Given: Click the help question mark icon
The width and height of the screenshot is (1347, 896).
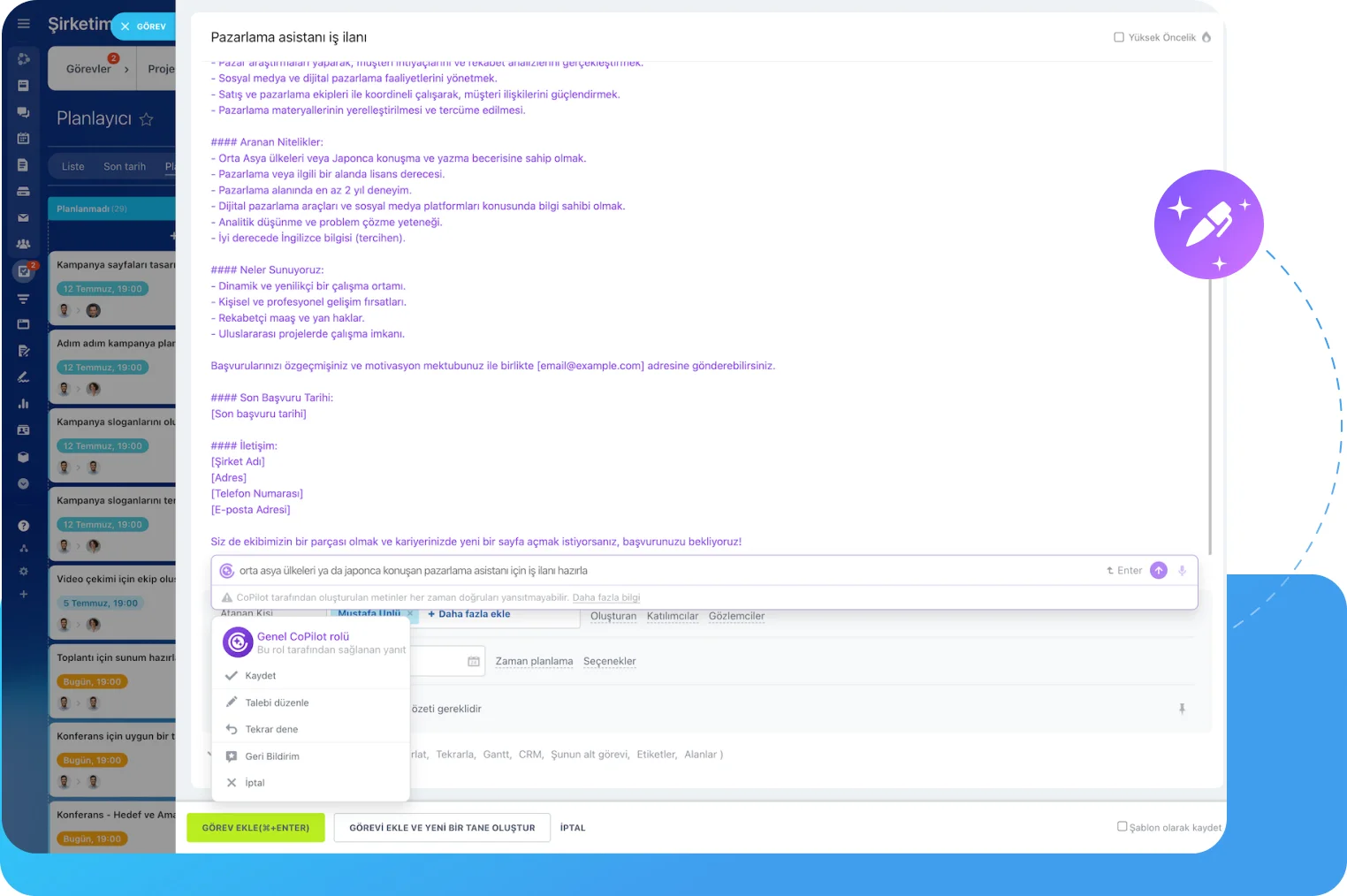Looking at the screenshot, I should (23, 525).
